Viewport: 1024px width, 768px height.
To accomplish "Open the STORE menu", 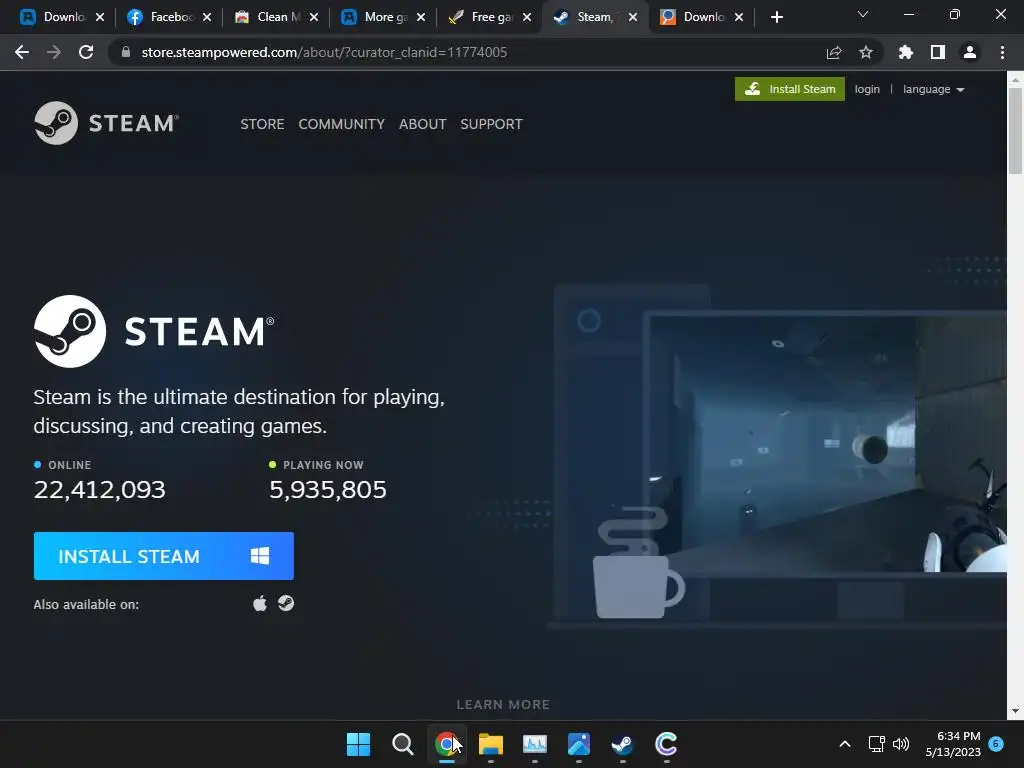I will [262, 124].
